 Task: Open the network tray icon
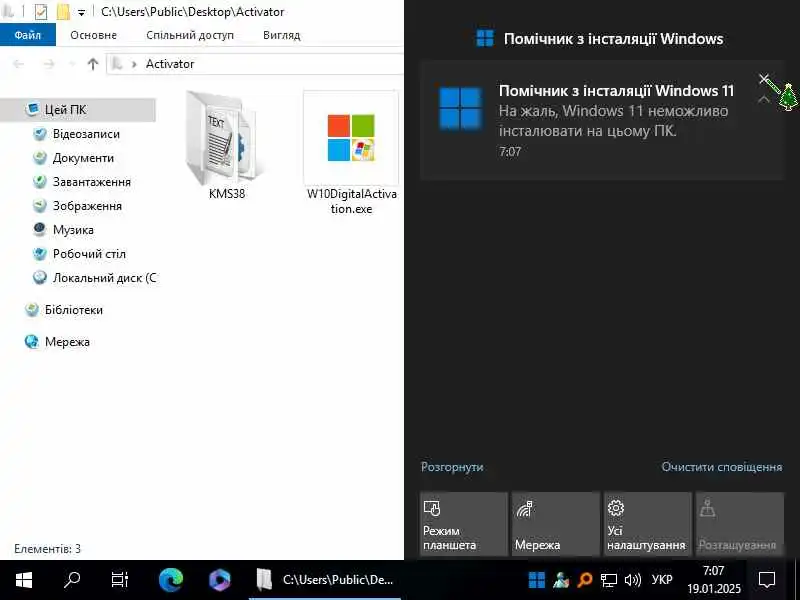point(608,580)
